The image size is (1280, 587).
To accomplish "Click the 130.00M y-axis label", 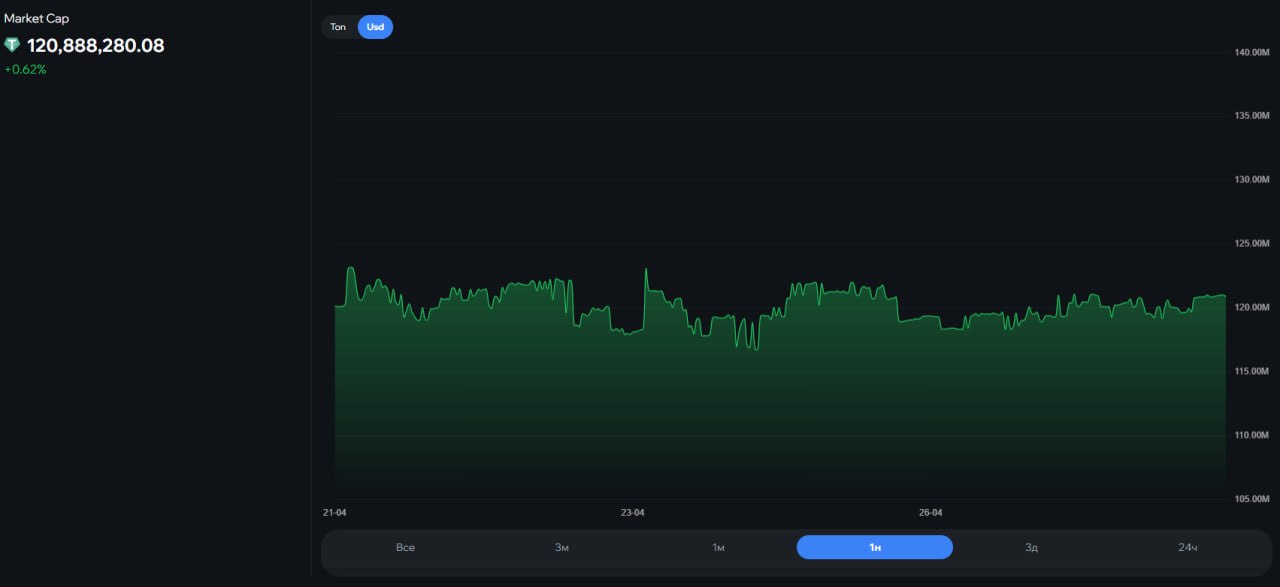I will click(1251, 180).
